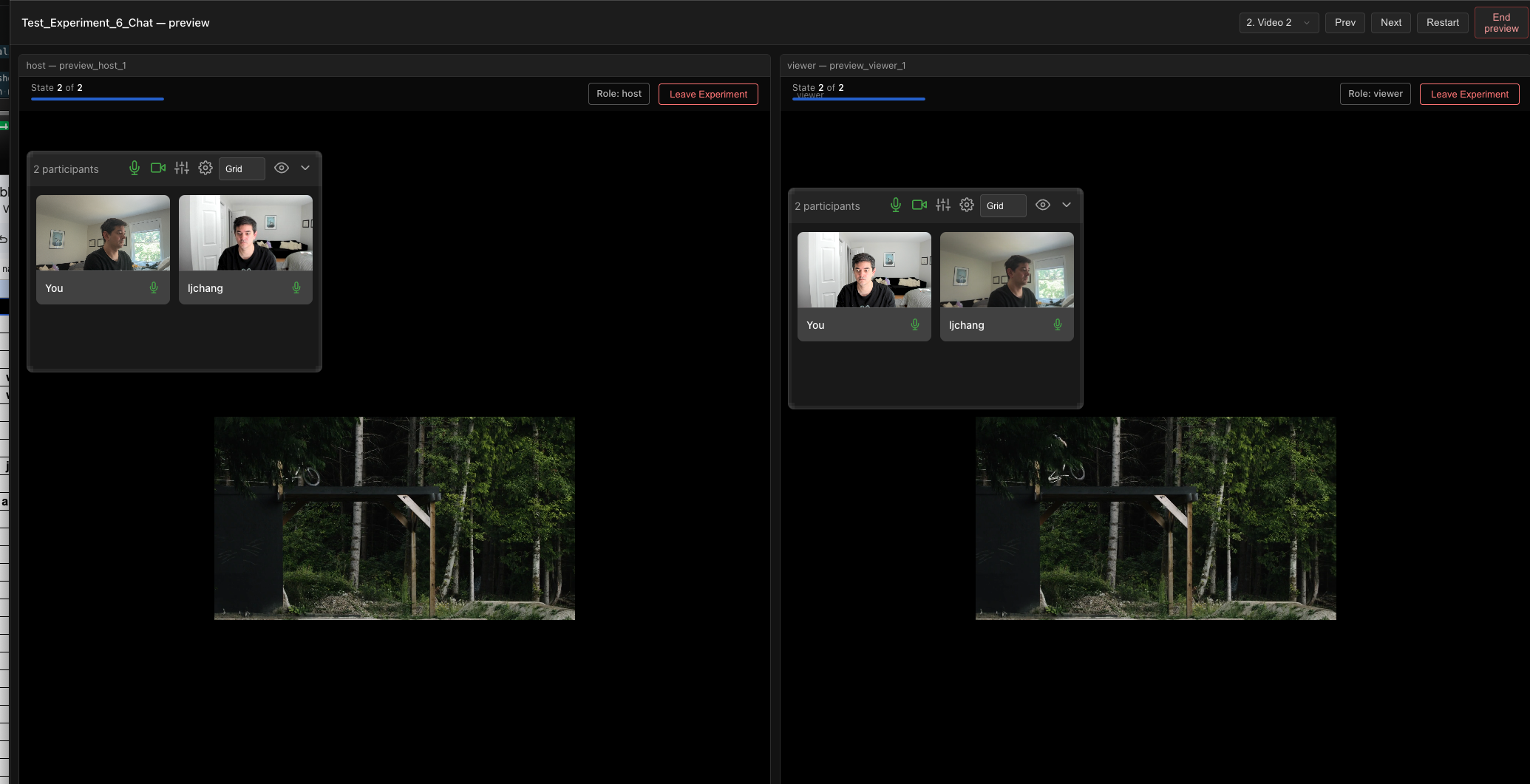Click the forest video in viewer pane

tap(1156, 518)
